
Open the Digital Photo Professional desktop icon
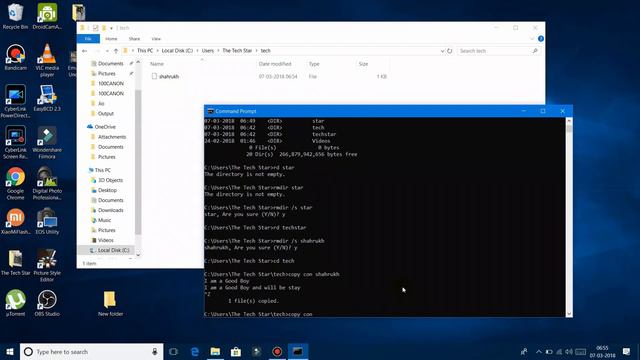click(x=47, y=184)
